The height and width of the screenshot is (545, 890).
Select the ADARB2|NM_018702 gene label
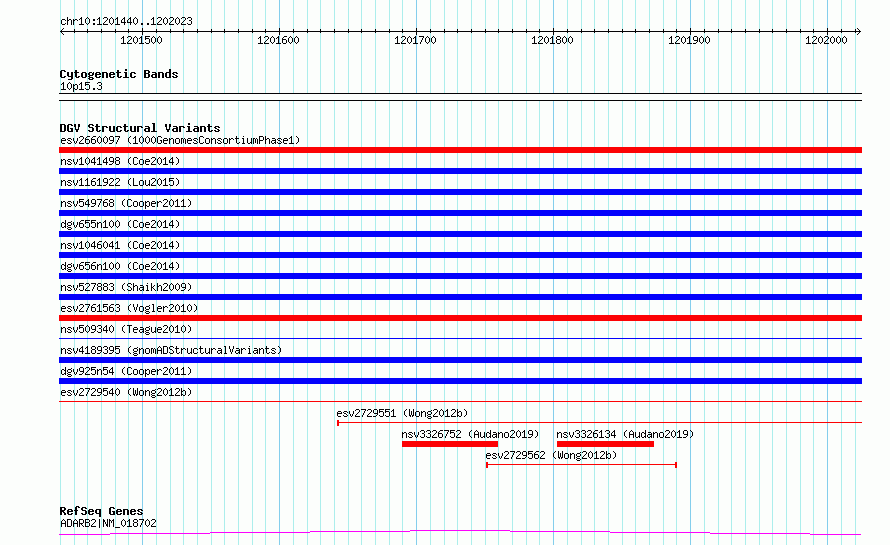pyautogui.click(x=108, y=523)
